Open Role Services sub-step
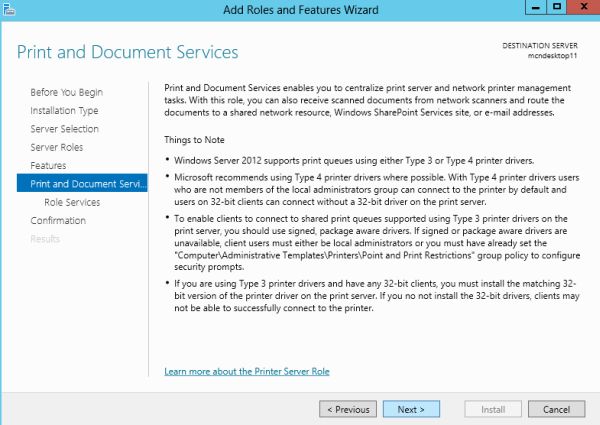Screen dimensions: 600x425 (72, 202)
